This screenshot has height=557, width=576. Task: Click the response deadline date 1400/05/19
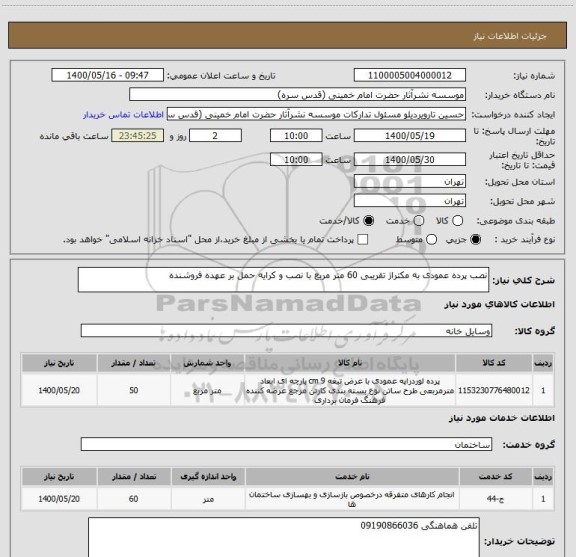(410, 136)
